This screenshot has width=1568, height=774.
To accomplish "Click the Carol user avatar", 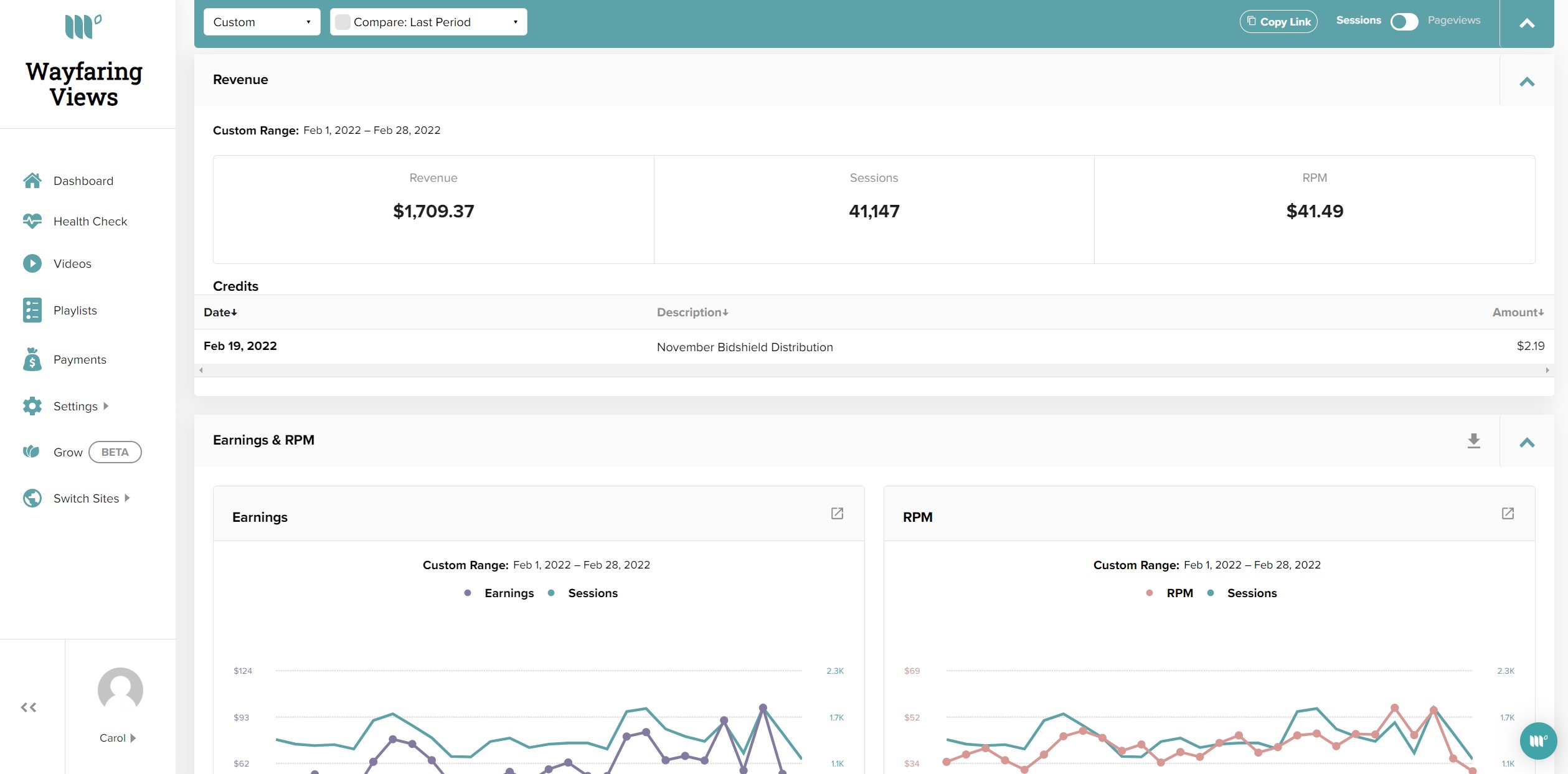I will 120,690.
